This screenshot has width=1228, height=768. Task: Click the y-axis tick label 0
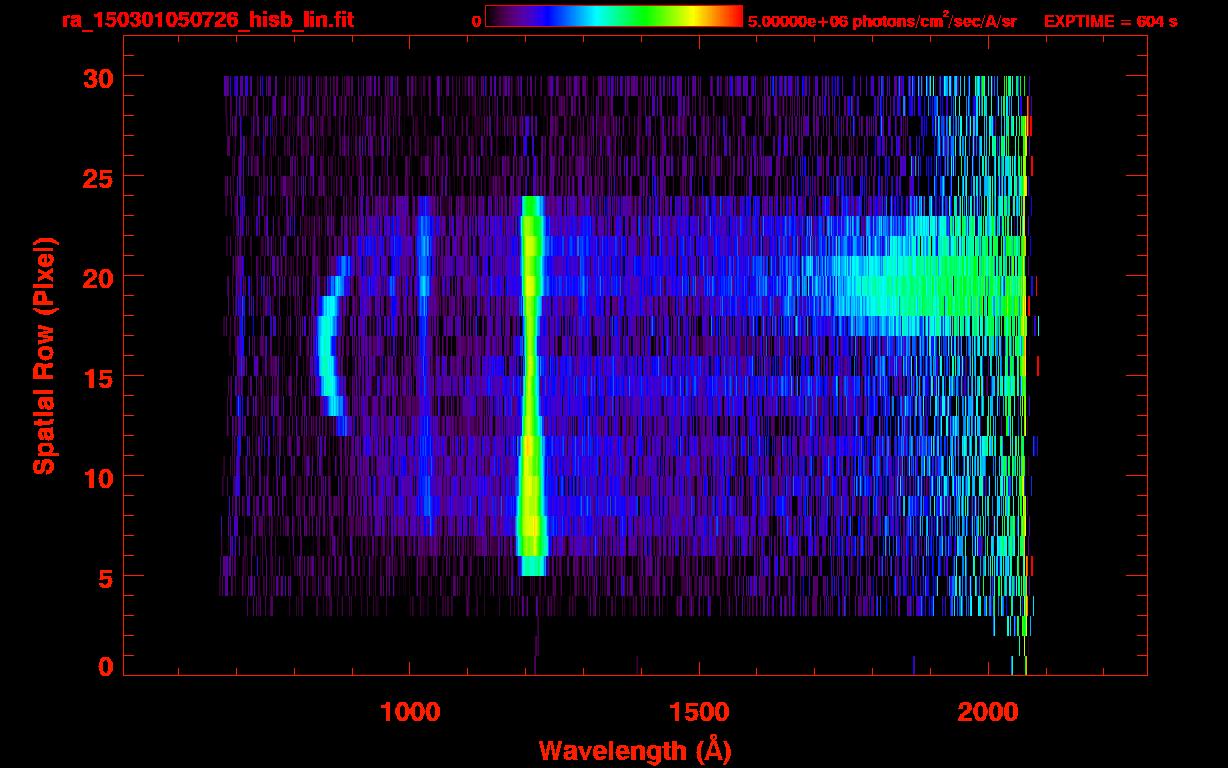tap(104, 666)
